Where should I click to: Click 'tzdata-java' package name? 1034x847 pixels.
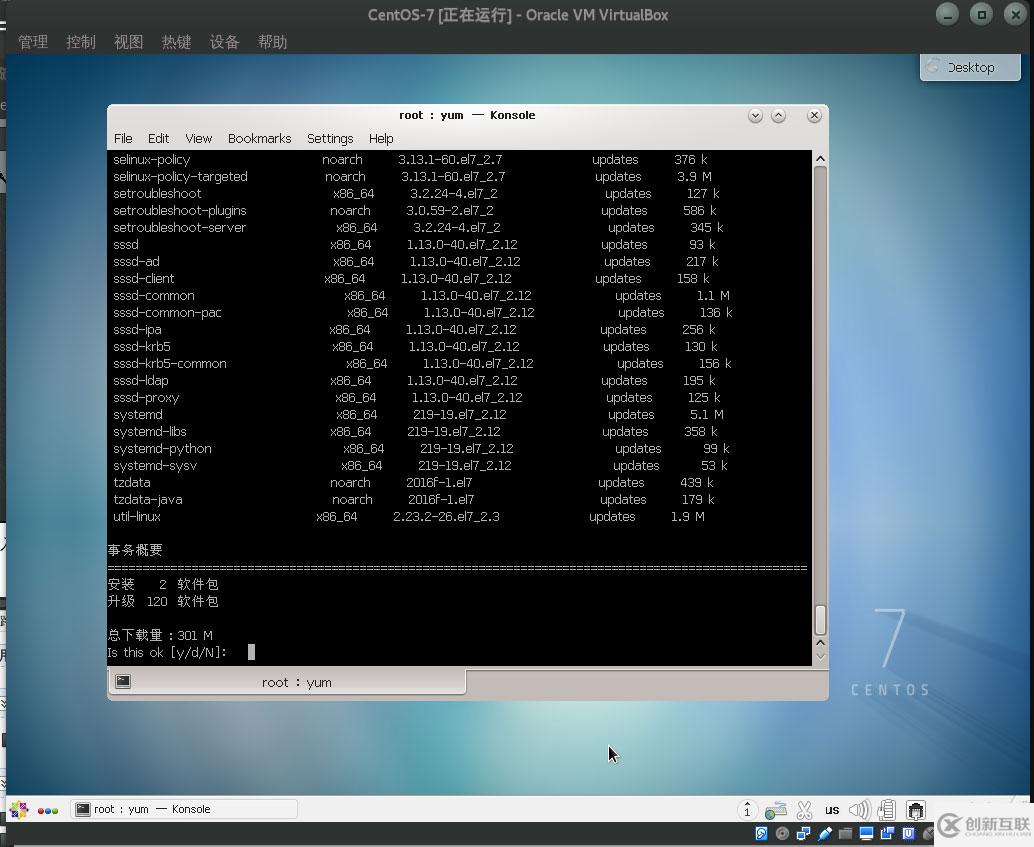pos(148,500)
